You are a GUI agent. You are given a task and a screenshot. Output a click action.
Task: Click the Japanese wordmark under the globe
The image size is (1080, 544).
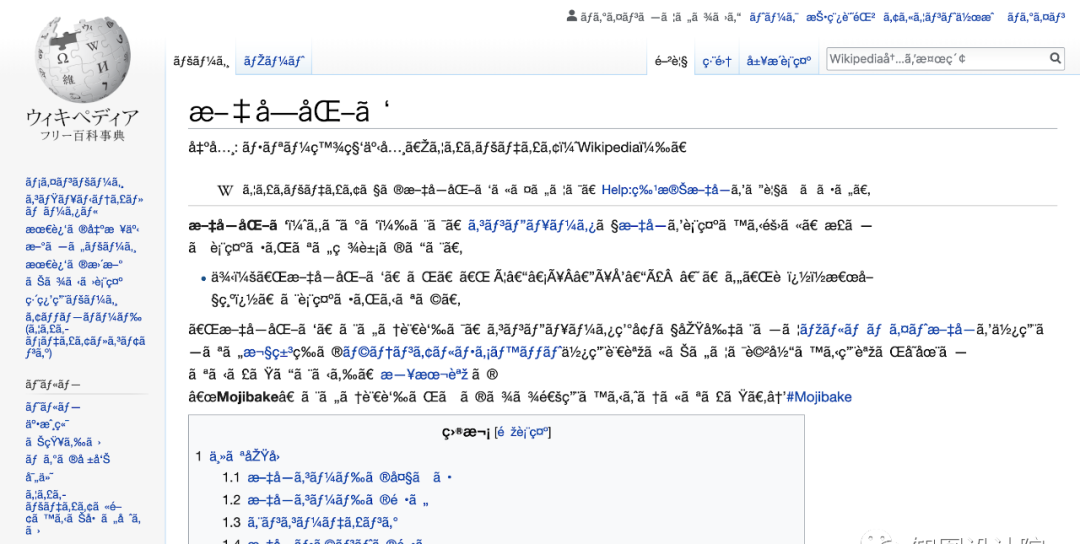pyautogui.click(x=83, y=118)
